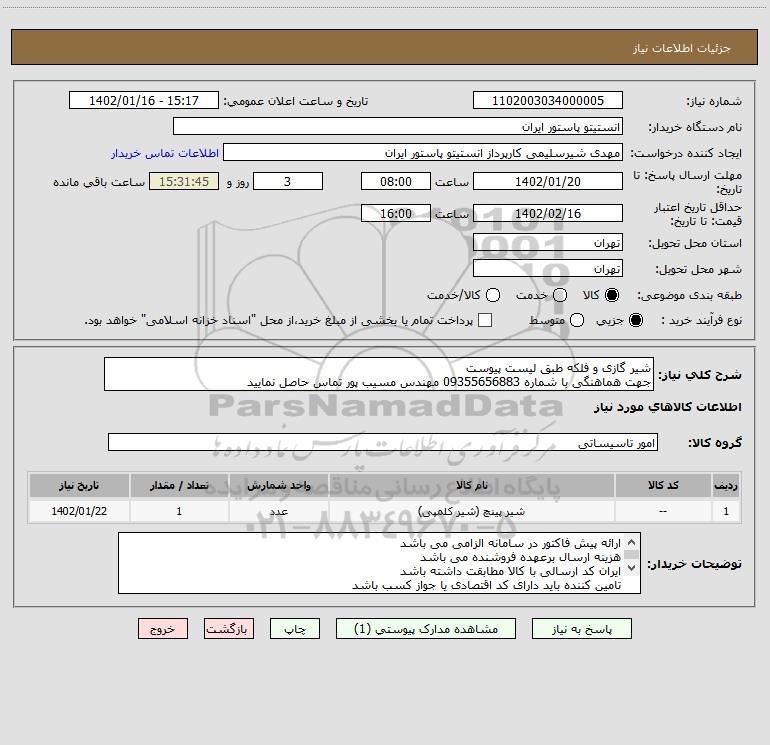The image size is (770, 745).
Task: Click the گروه کالا field امور تاسیساتی
Action: pyautogui.click(x=383, y=442)
